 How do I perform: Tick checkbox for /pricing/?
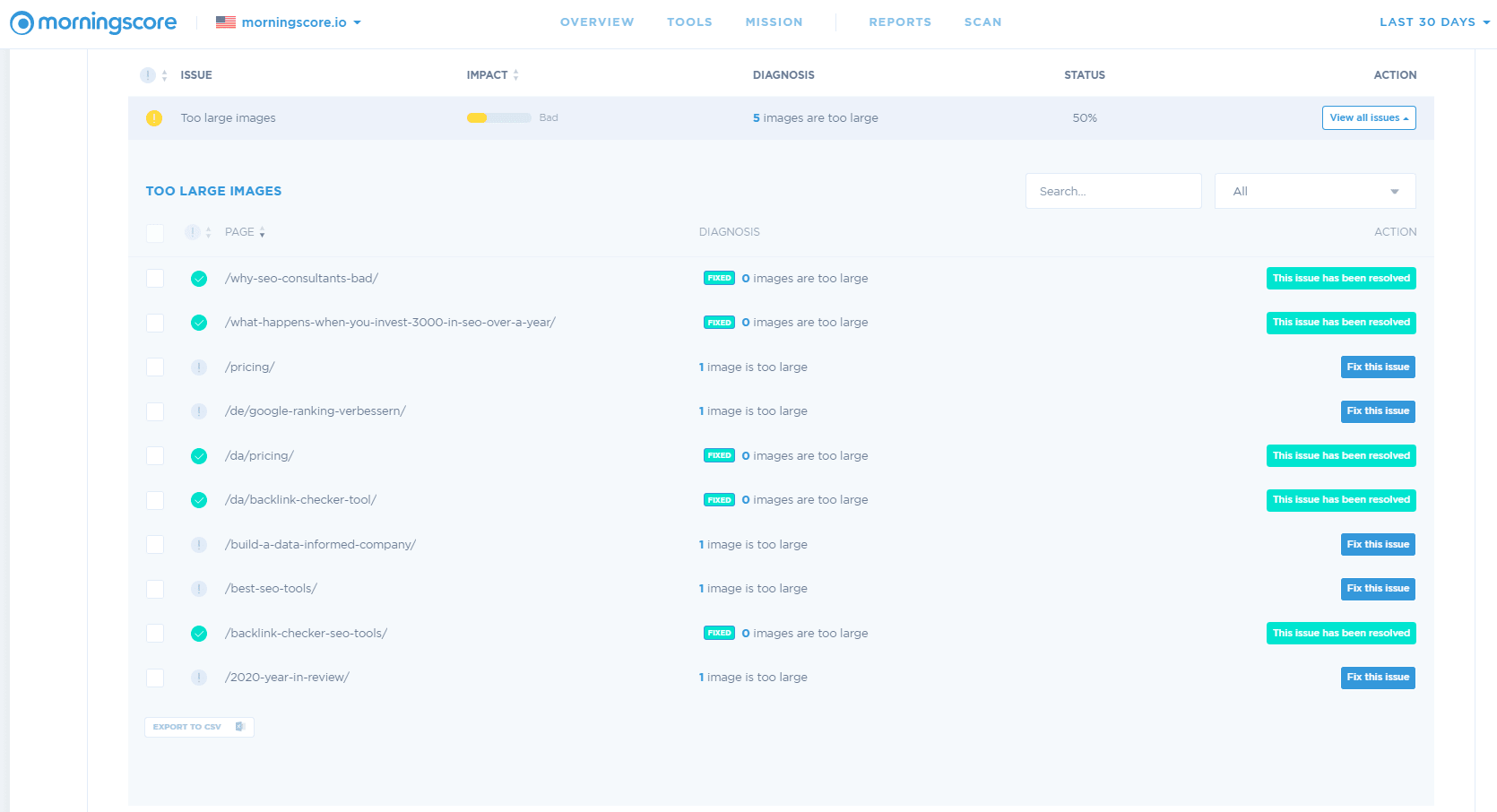[x=155, y=367]
